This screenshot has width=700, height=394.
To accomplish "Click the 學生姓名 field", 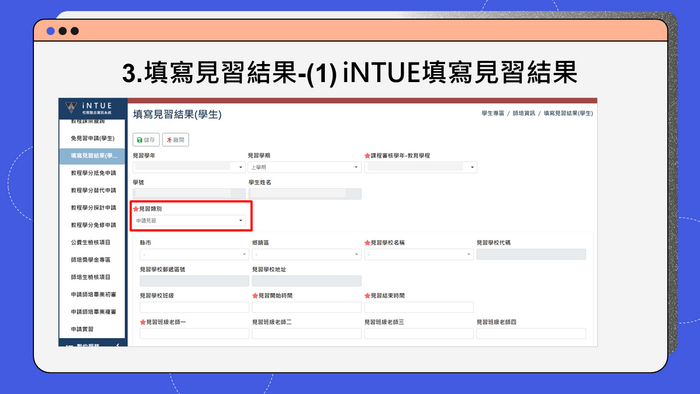I will [305, 194].
